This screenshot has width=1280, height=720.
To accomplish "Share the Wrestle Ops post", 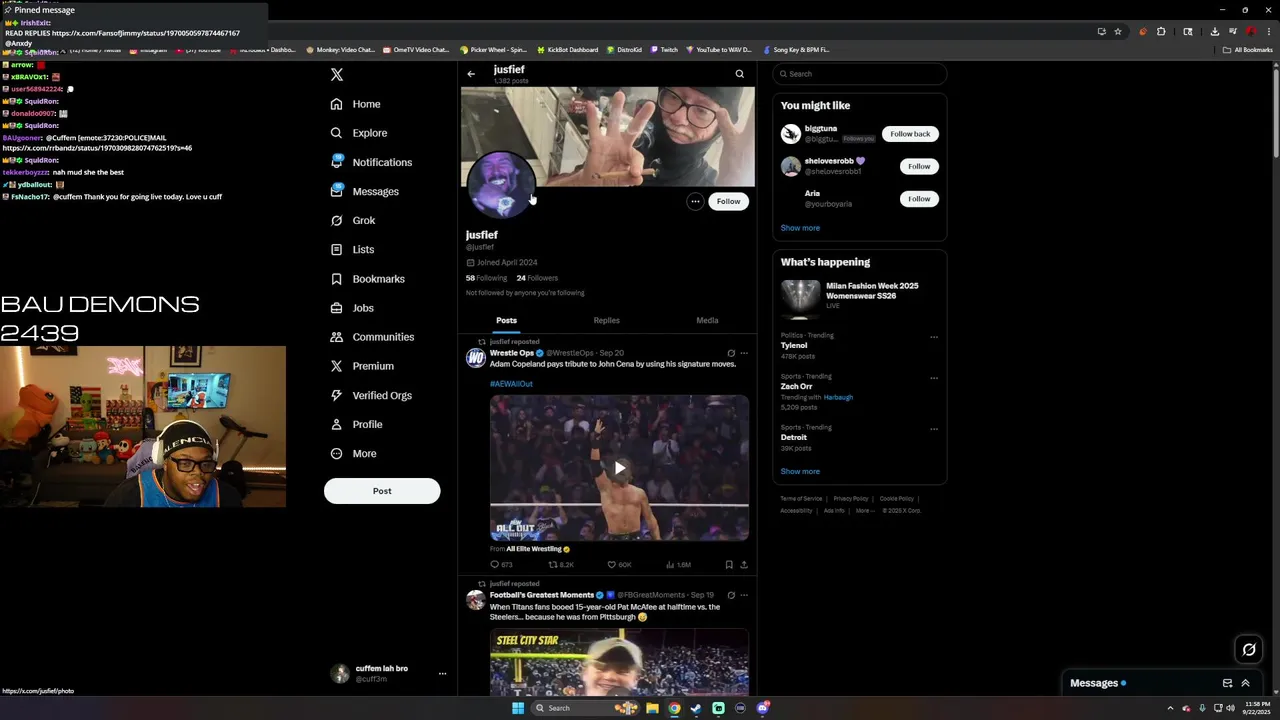I will click(x=743, y=565).
